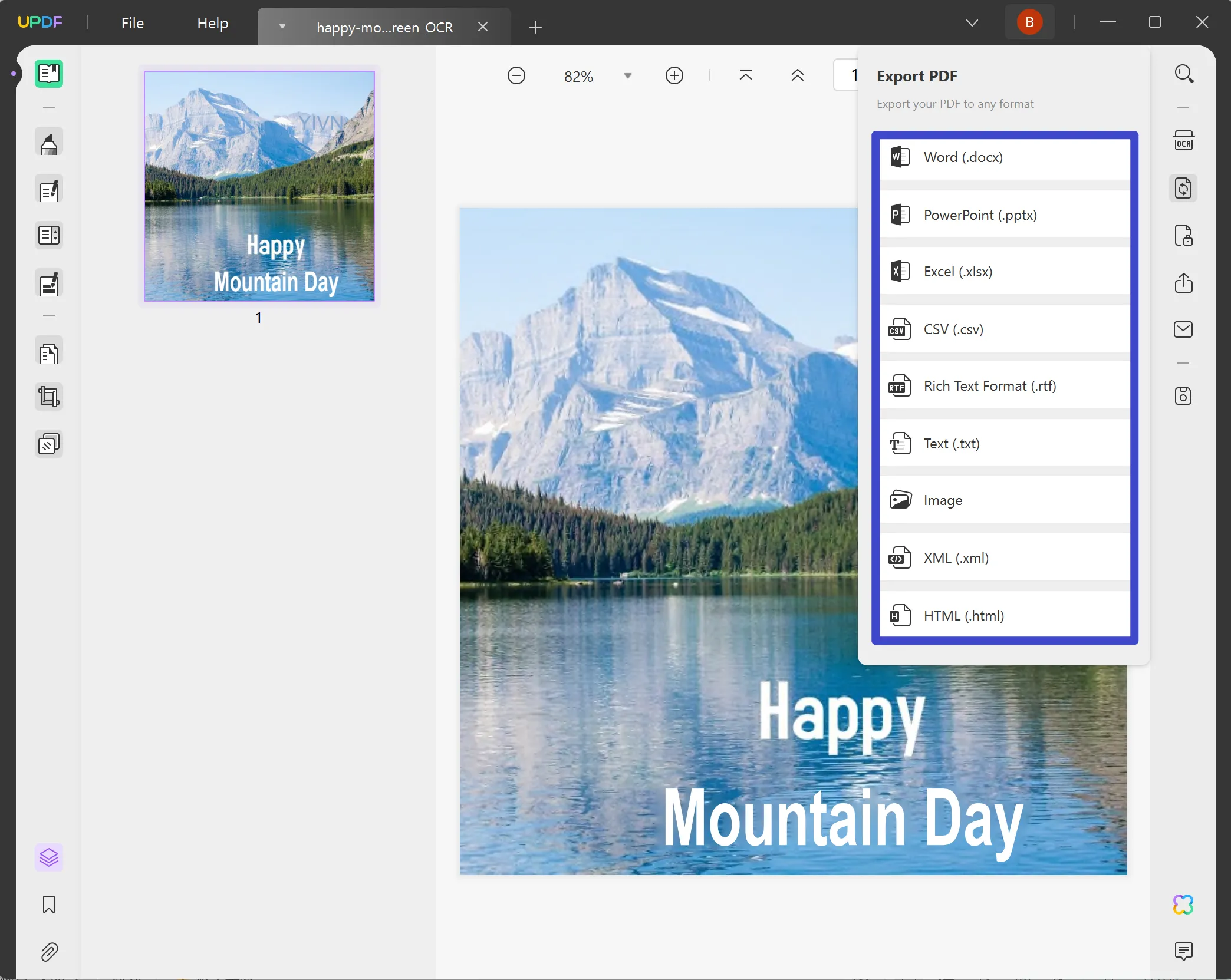This screenshot has width=1231, height=980.
Task: Expand the tab list chevron
Action: pyautogui.click(x=972, y=23)
